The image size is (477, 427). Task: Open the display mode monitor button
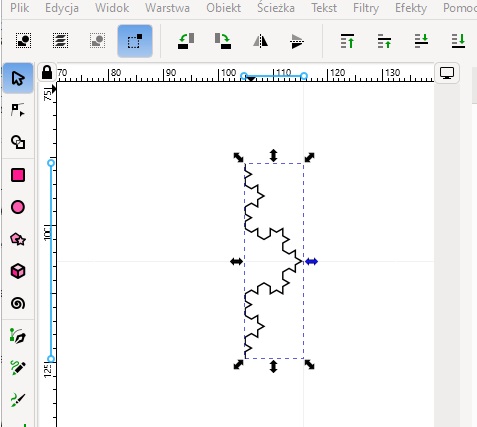tap(447, 73)
